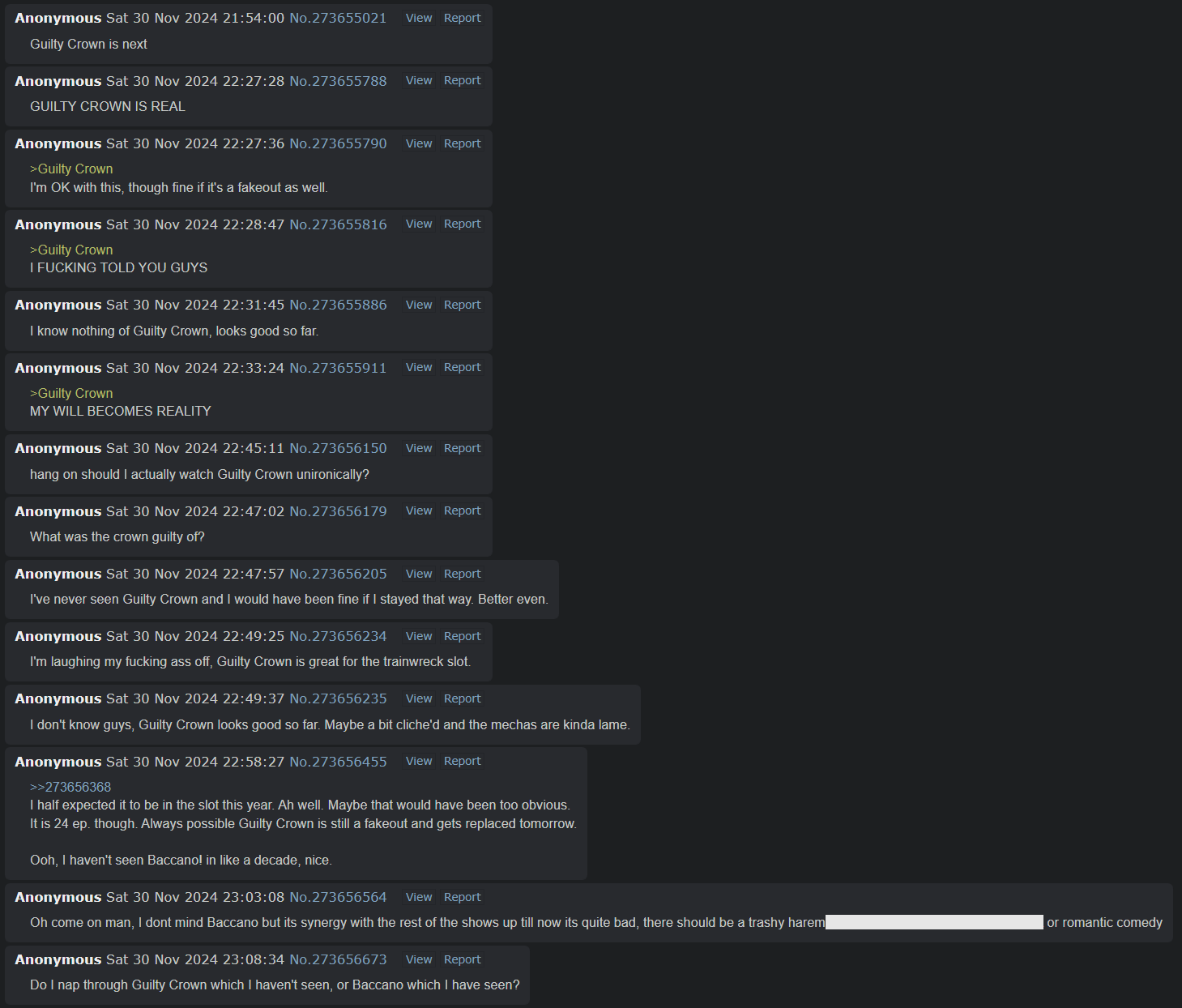
Task: View post No.273655816
Action: click(x=419, y=224)
